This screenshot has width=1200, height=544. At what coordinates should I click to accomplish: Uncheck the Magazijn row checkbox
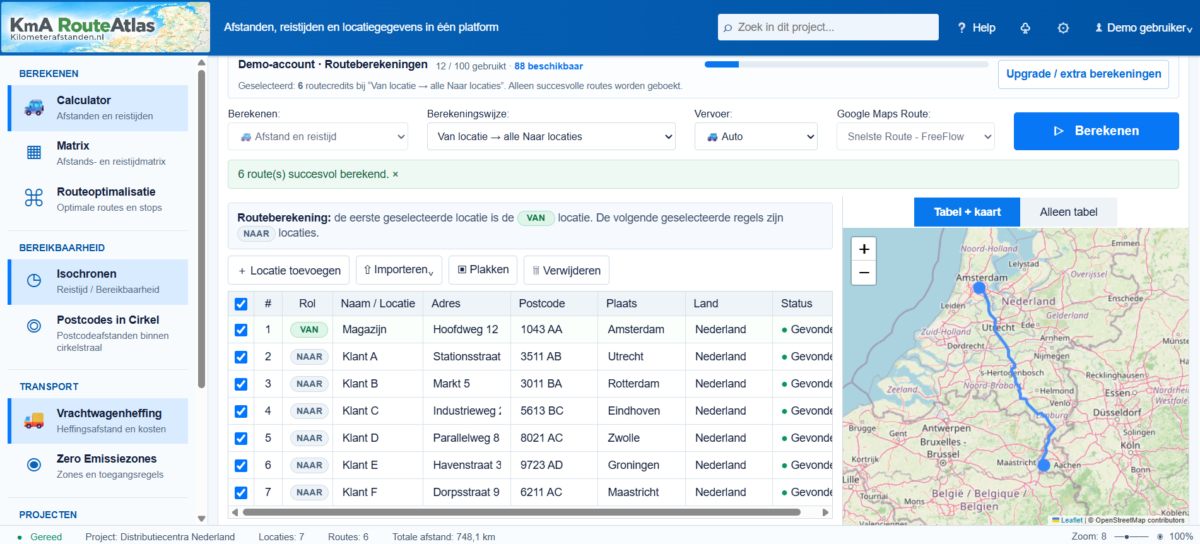click(x=240, y=330)
